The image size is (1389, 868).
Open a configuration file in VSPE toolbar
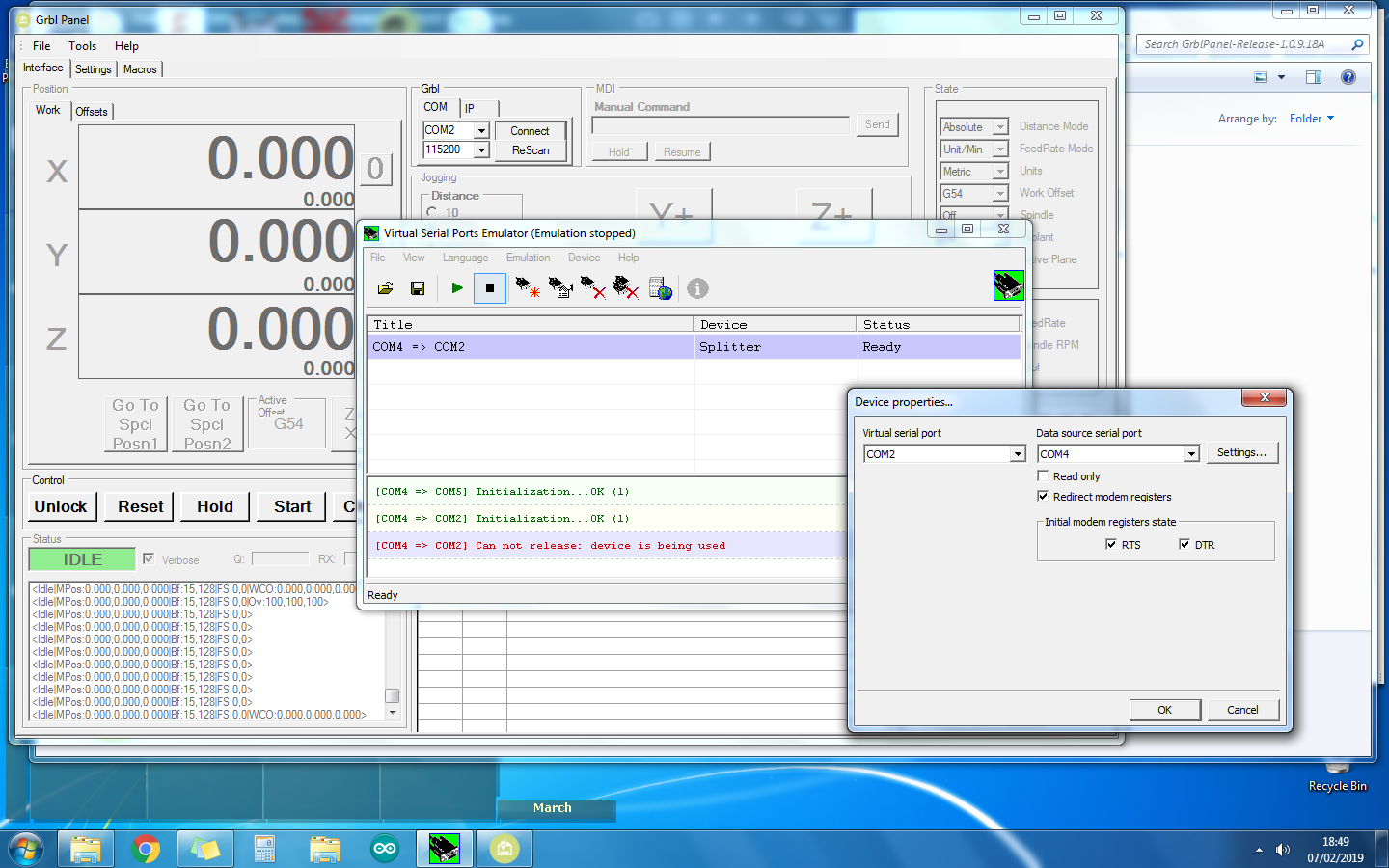385,288
